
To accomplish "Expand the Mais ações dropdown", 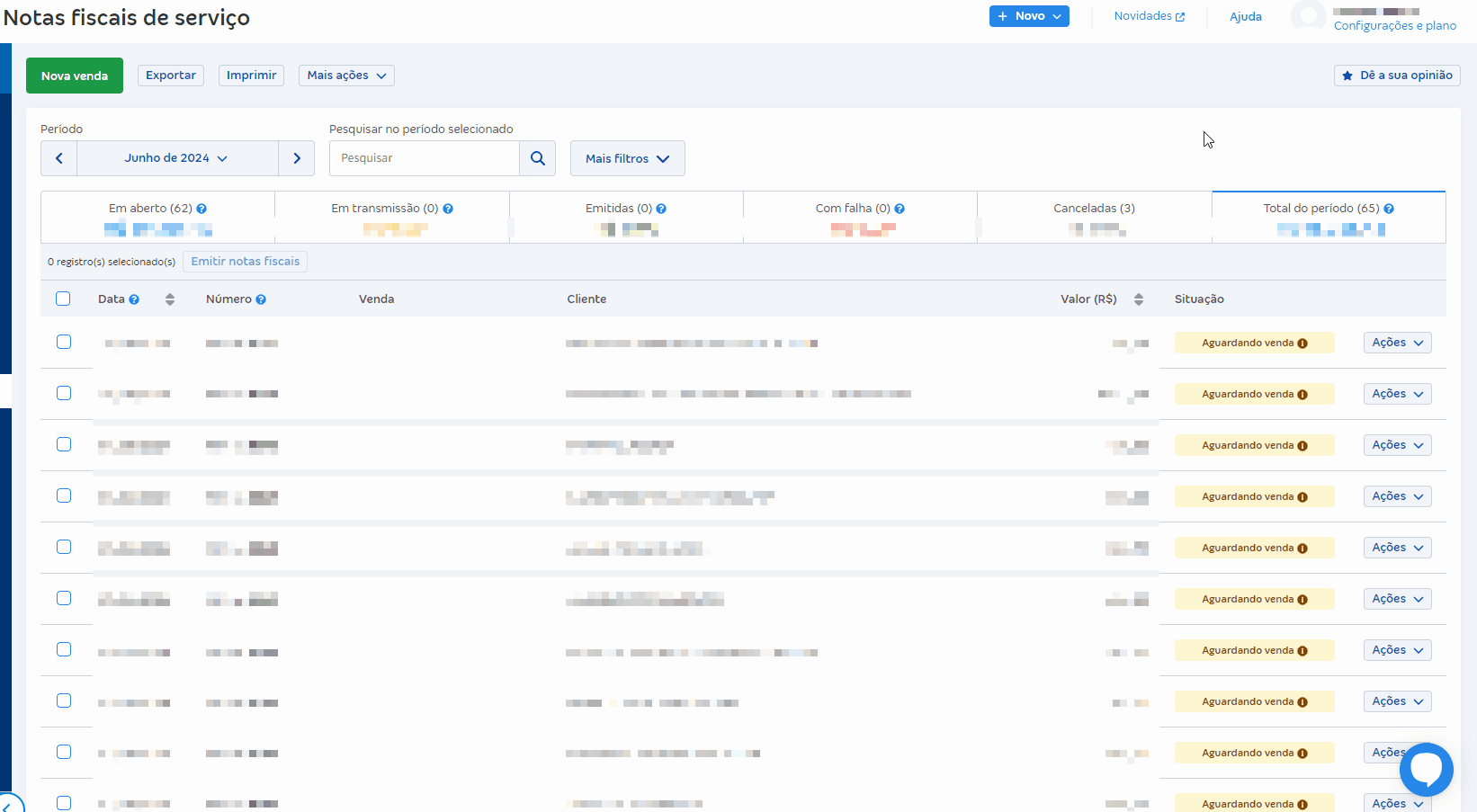I will (346, 76).
